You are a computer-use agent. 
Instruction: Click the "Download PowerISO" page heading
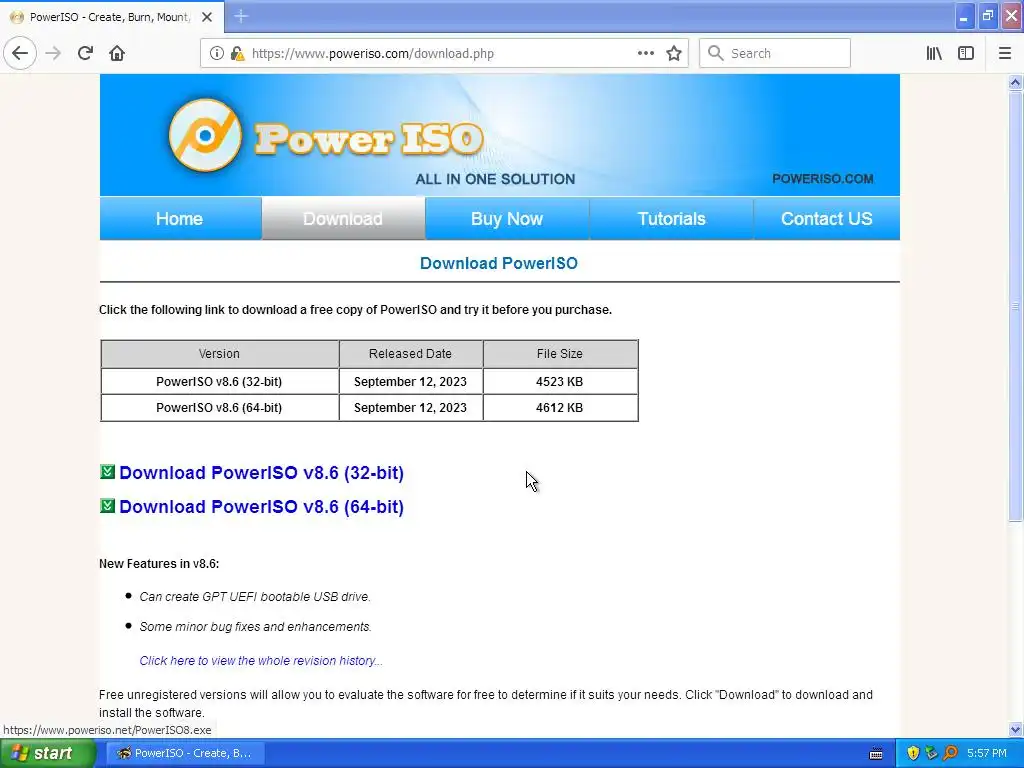(499, 263)
